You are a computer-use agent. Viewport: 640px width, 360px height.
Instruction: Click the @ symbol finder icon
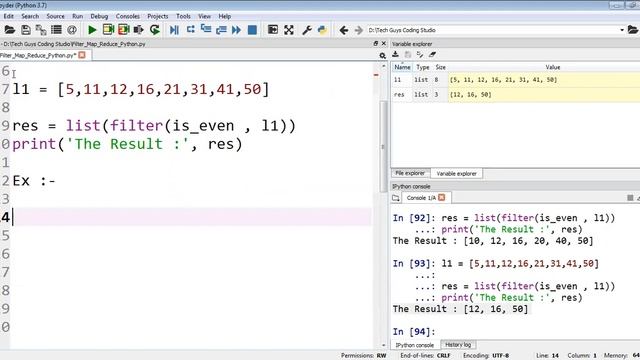[x=72, y=30]
